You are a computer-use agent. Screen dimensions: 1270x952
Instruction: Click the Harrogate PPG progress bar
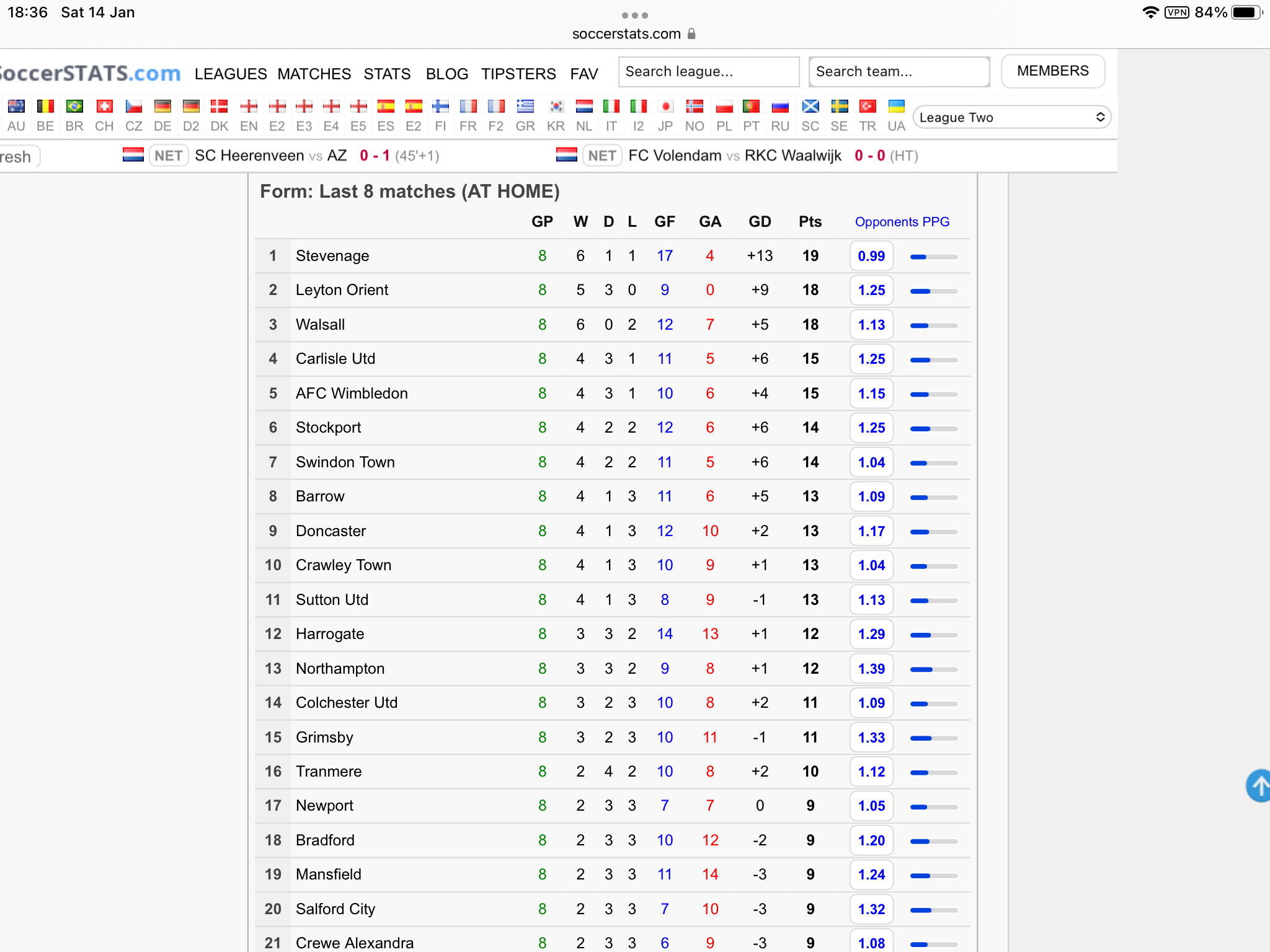934,635
